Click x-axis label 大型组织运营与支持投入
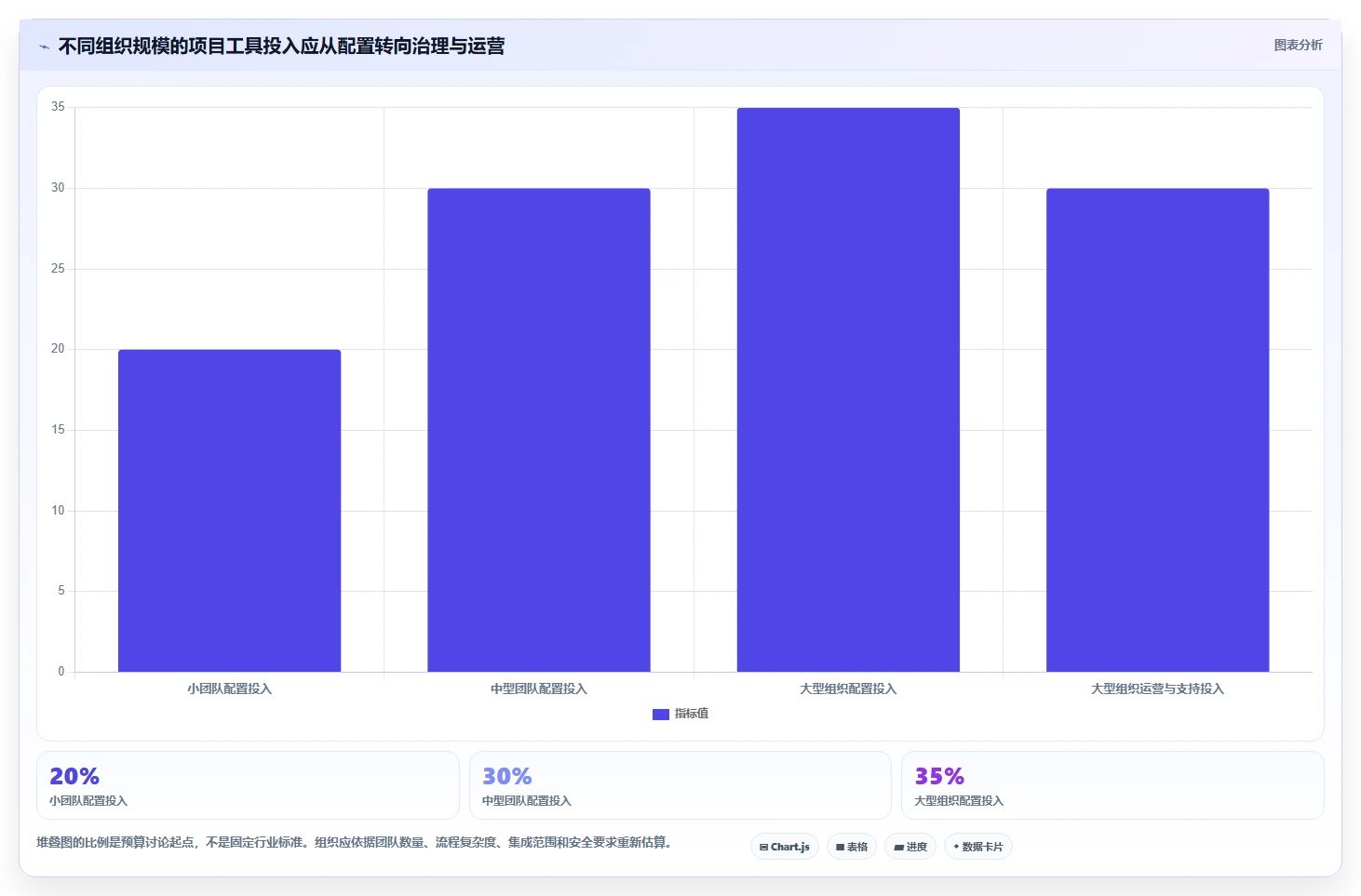This screenshot has width=1361, height=896. point(1157,689)
